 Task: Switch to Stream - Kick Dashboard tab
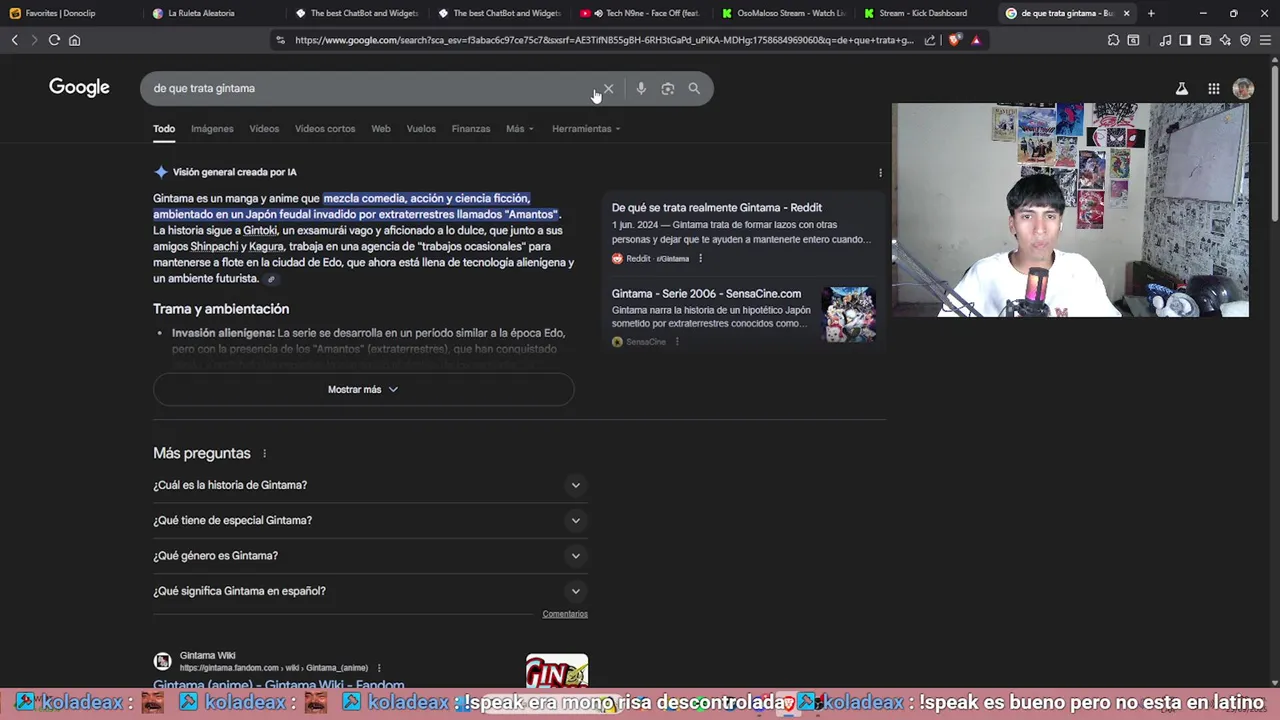click(x=924, y=13)
